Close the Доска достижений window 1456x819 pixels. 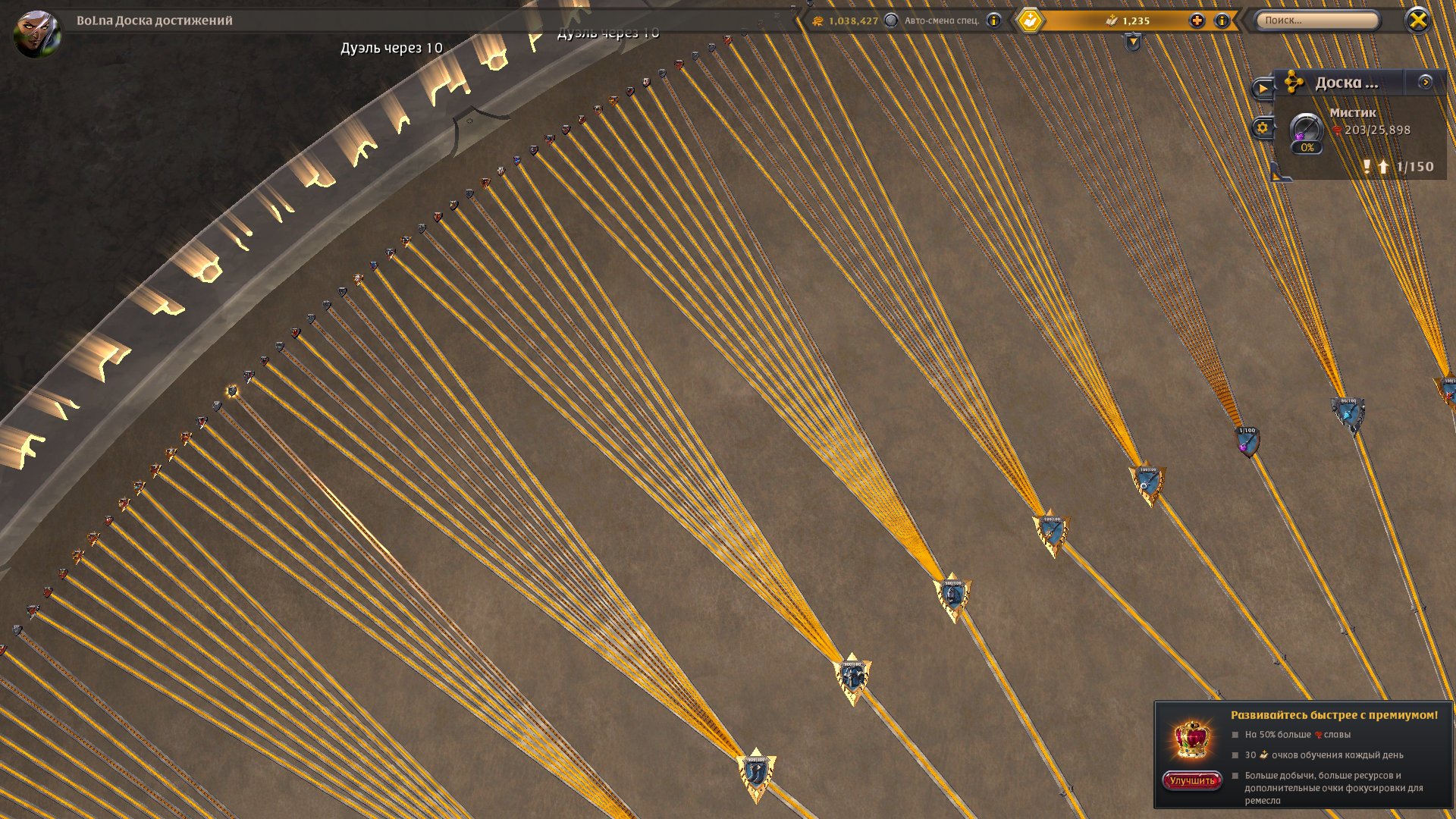(x=1417, y=20)
